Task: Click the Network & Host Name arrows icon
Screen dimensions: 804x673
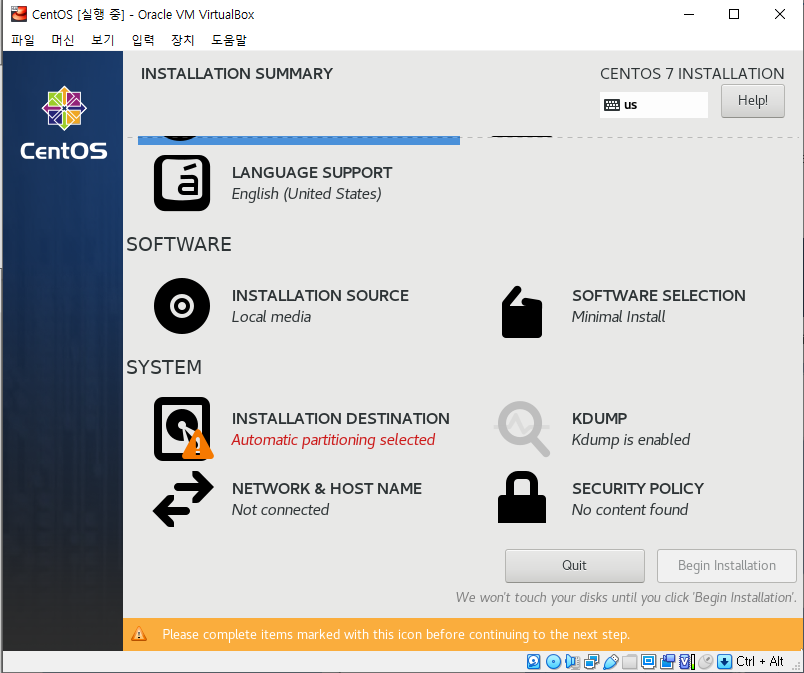Action: (183, 499)
